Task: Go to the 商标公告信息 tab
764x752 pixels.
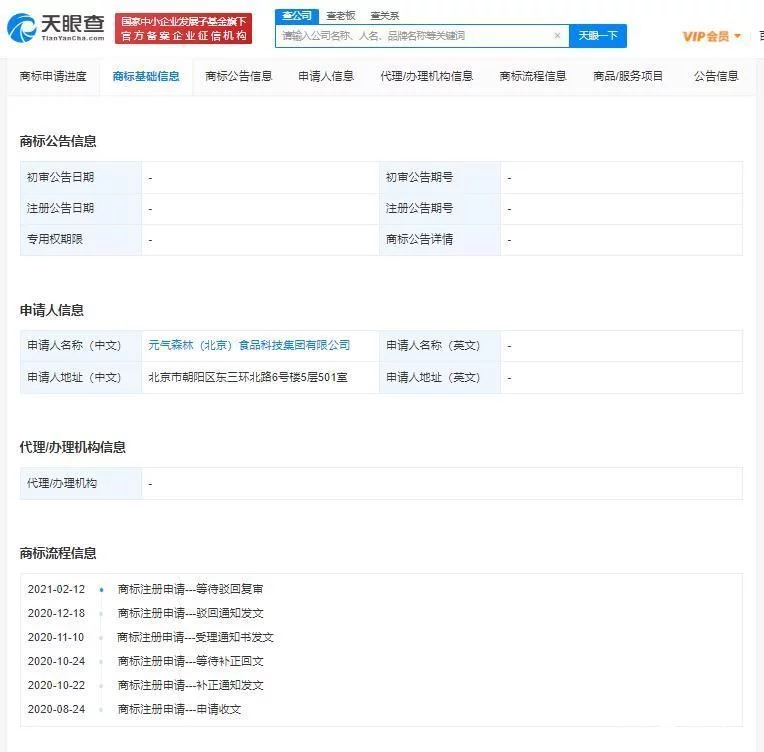Action: pos(238,76)
